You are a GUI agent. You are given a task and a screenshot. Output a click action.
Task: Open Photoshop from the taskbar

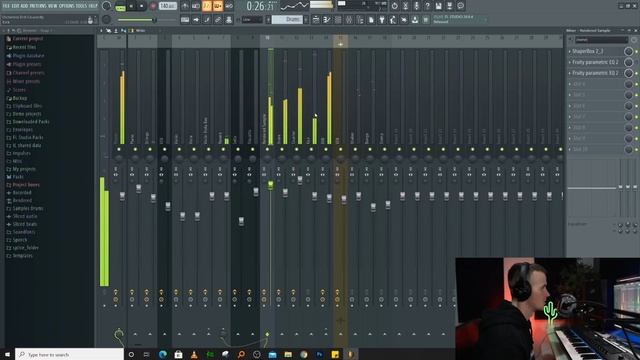[x=319, y=354]
